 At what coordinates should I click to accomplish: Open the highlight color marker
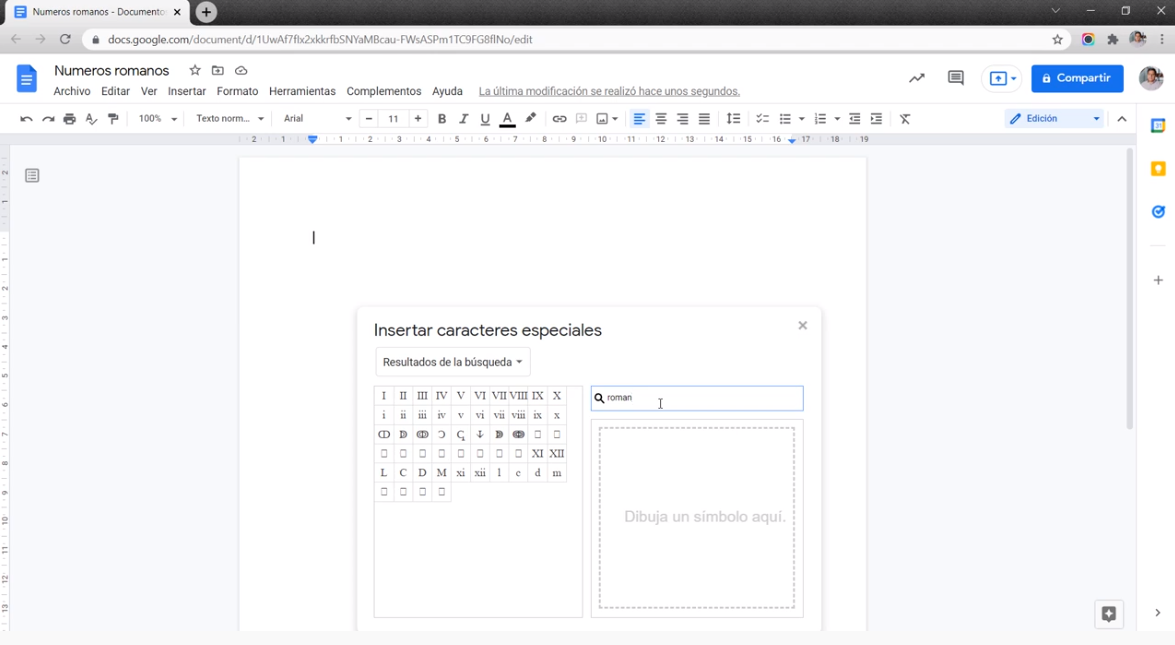pyautogui.click(x=531, y=118)
